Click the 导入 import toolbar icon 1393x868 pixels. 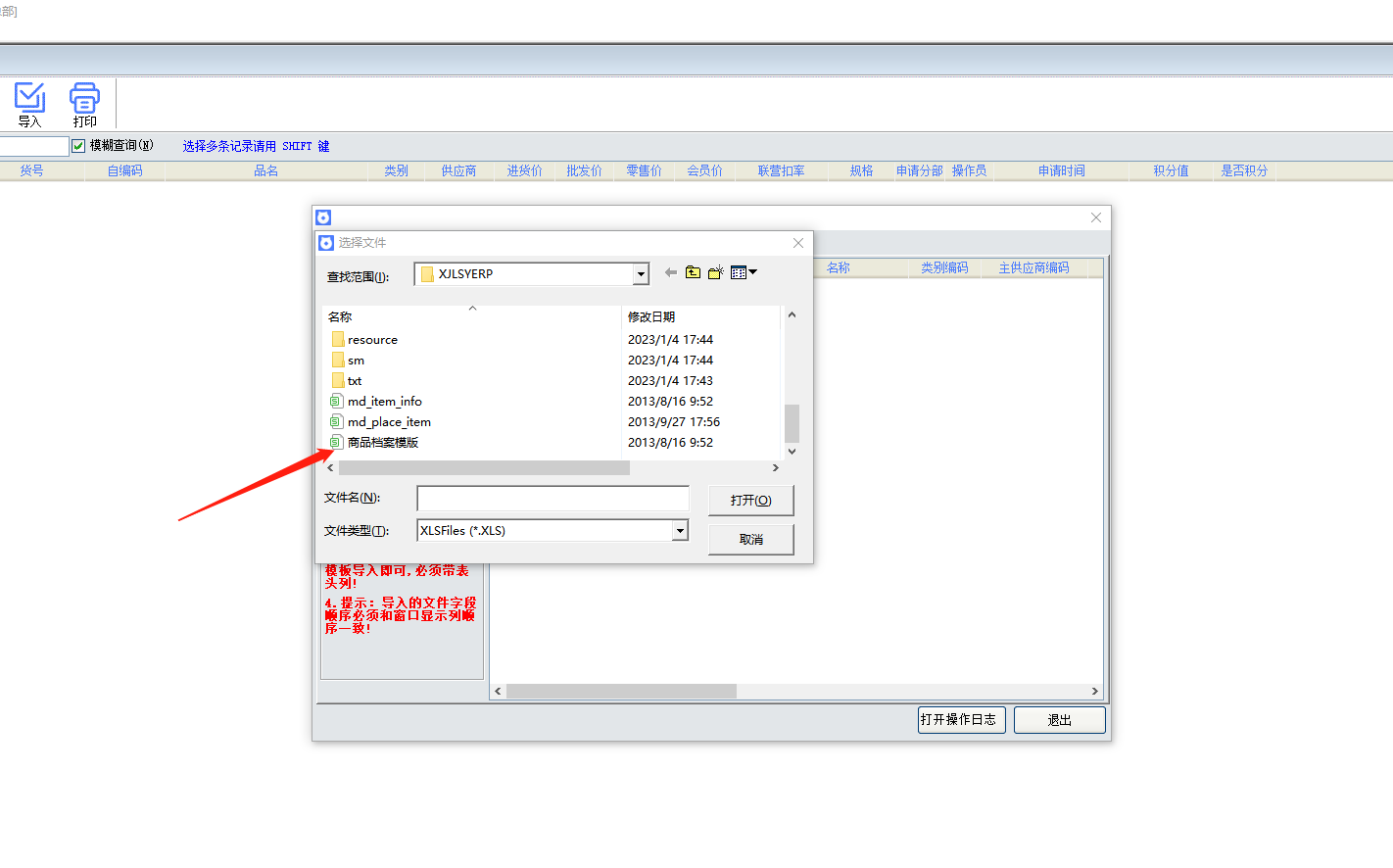29,105
